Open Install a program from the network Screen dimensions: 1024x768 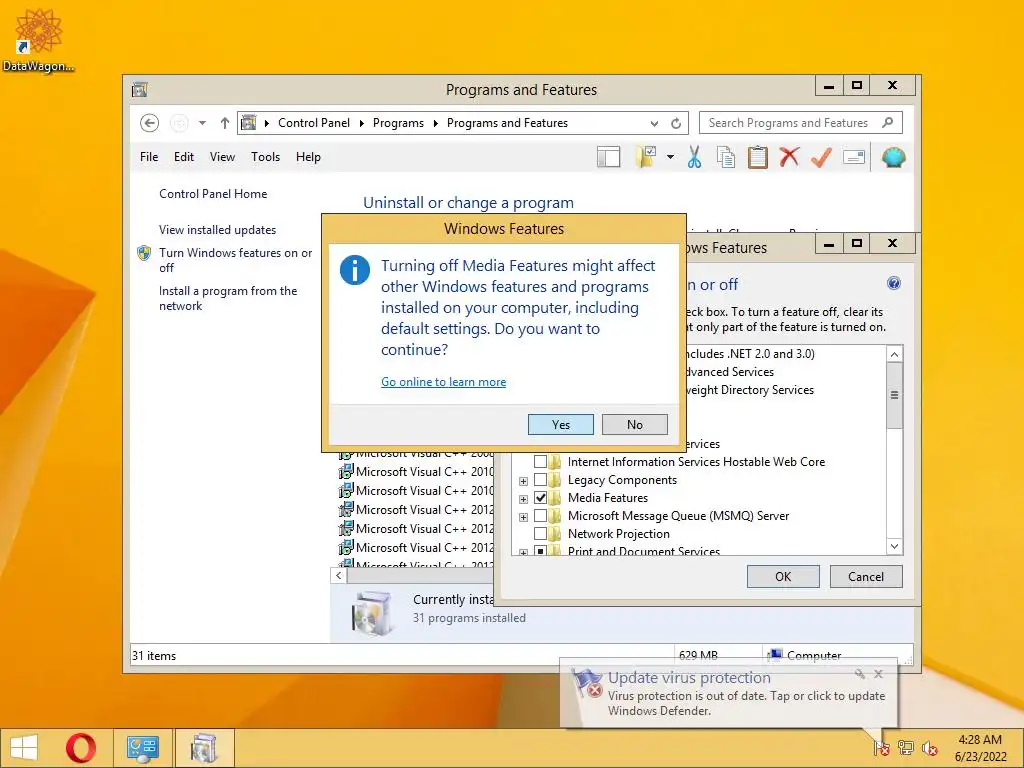point(228,298)
